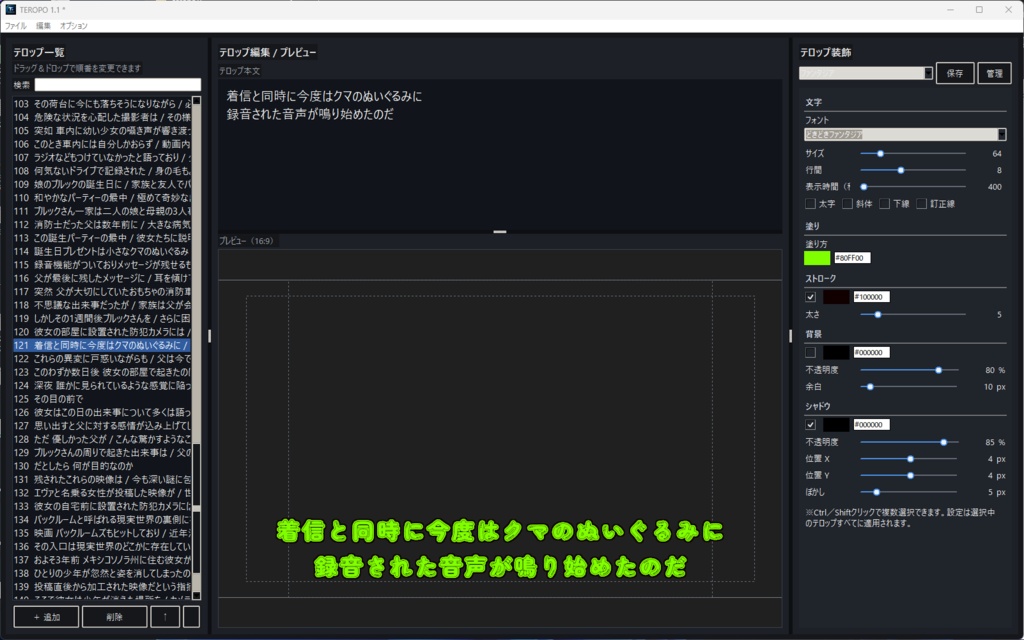The width and height of the screenshot is (1024, 640).
Task: Click the 検索 search field
Action: point(118,85)
